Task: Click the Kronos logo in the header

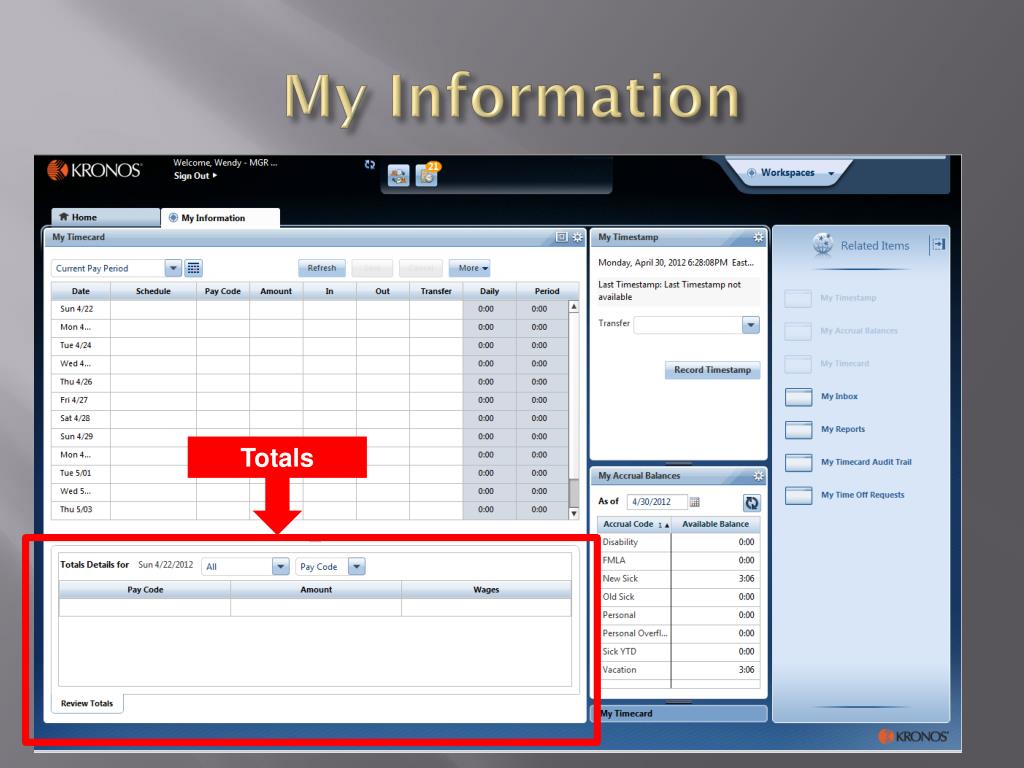Action: click(x=94, y=170)
